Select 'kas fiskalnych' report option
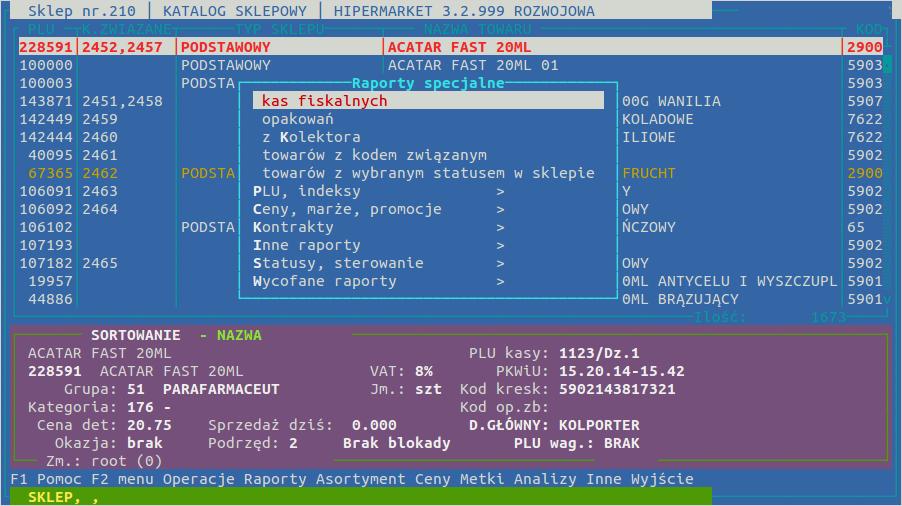Viewport: 902px width, 506px height. pyautogui.click(x=428, y=101)
